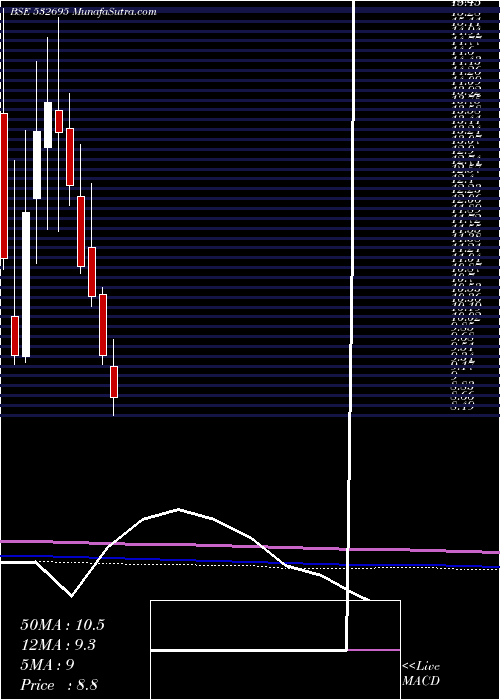The height and width of the screenshot is (700, 500).
Task: Click the 12MA : 9.3 label
Action: coord(58,645)
